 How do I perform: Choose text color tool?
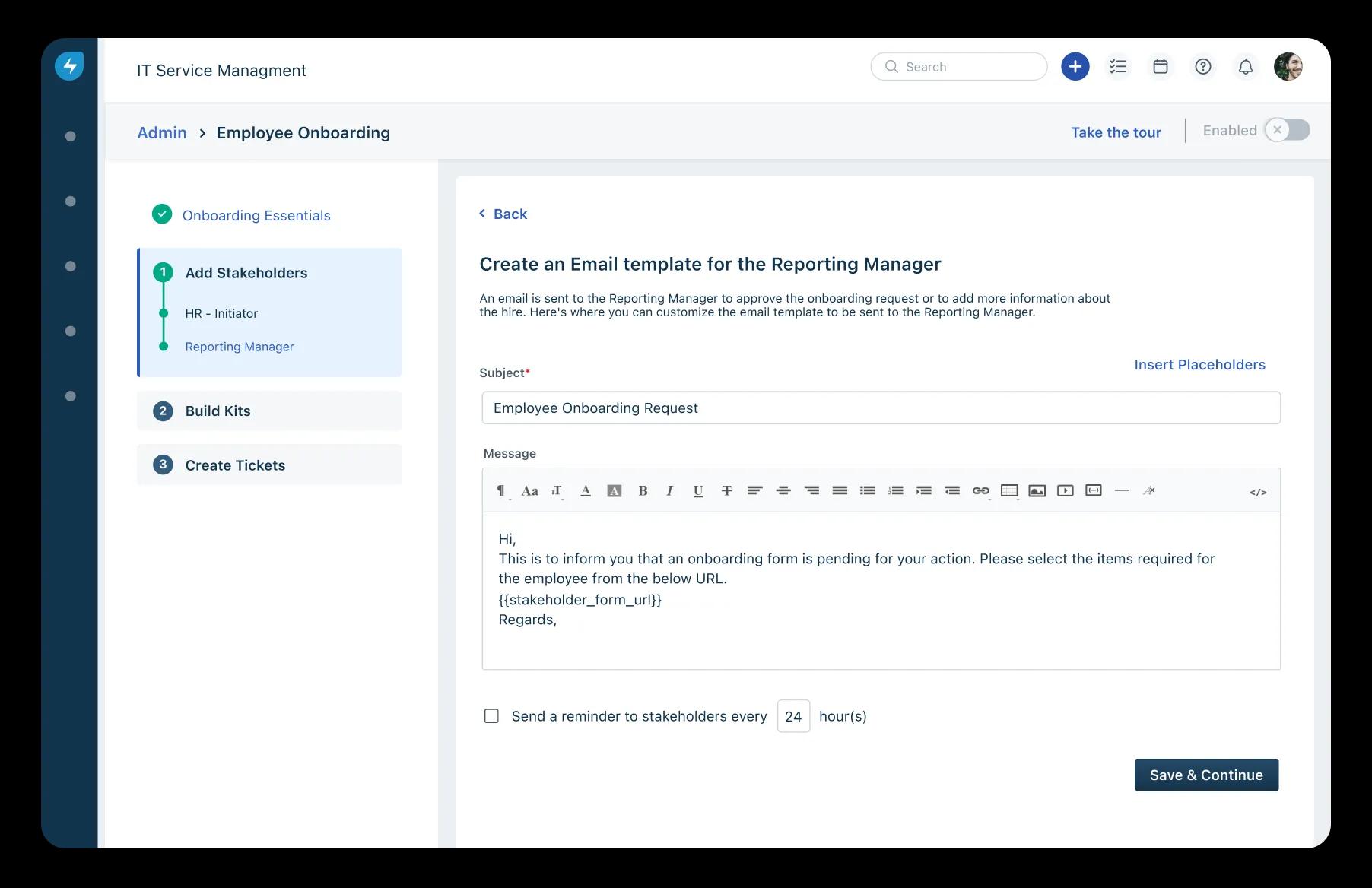click(586, 491)
